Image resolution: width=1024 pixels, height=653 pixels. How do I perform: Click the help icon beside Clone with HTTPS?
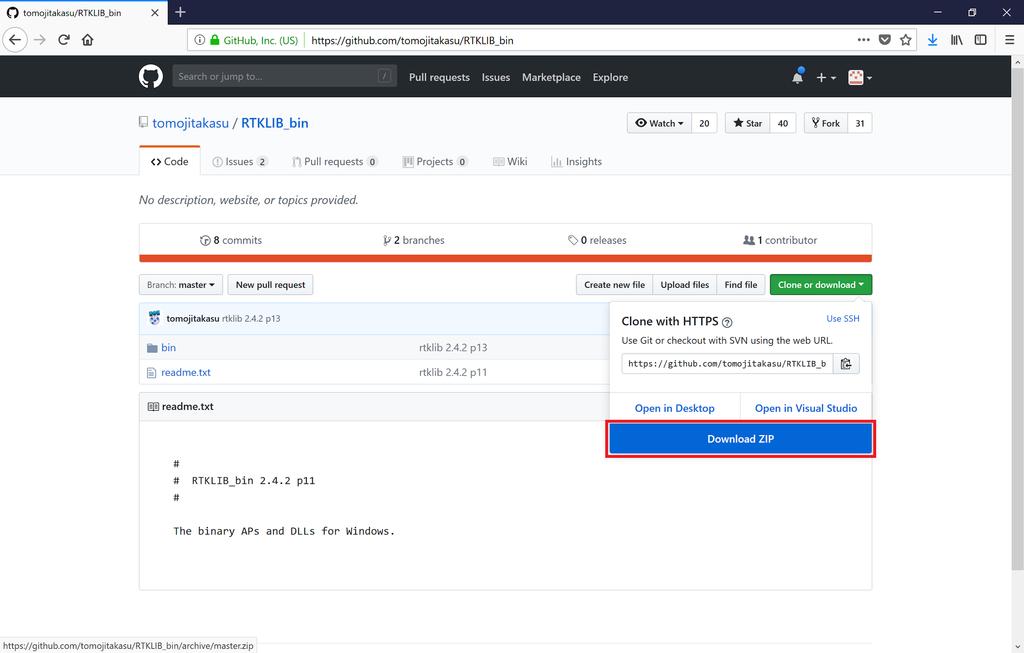coord(727,322)
